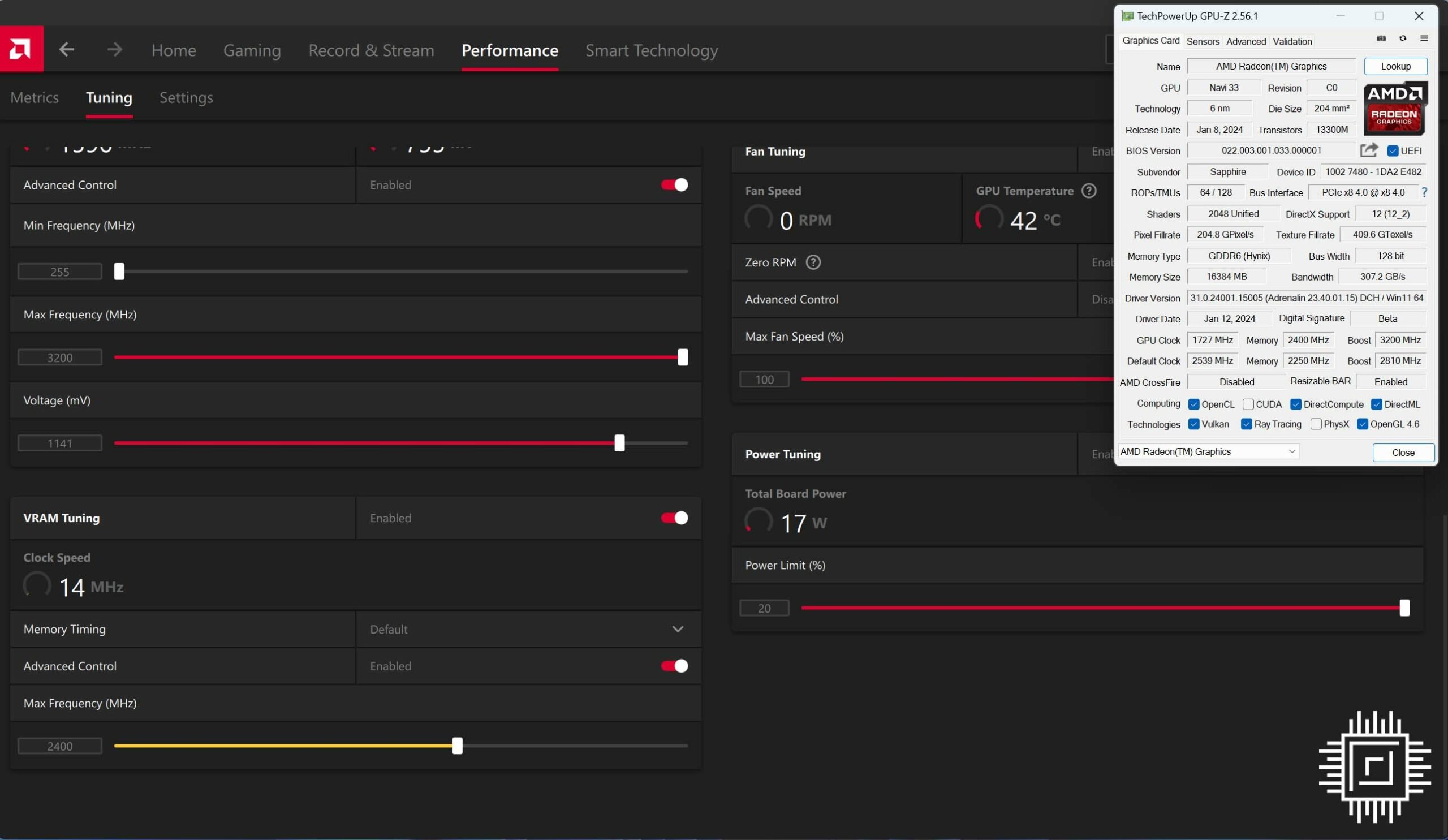Click Driver Version field in GPU-Z
1448x840 pixels.
(x=1307, y=298)
